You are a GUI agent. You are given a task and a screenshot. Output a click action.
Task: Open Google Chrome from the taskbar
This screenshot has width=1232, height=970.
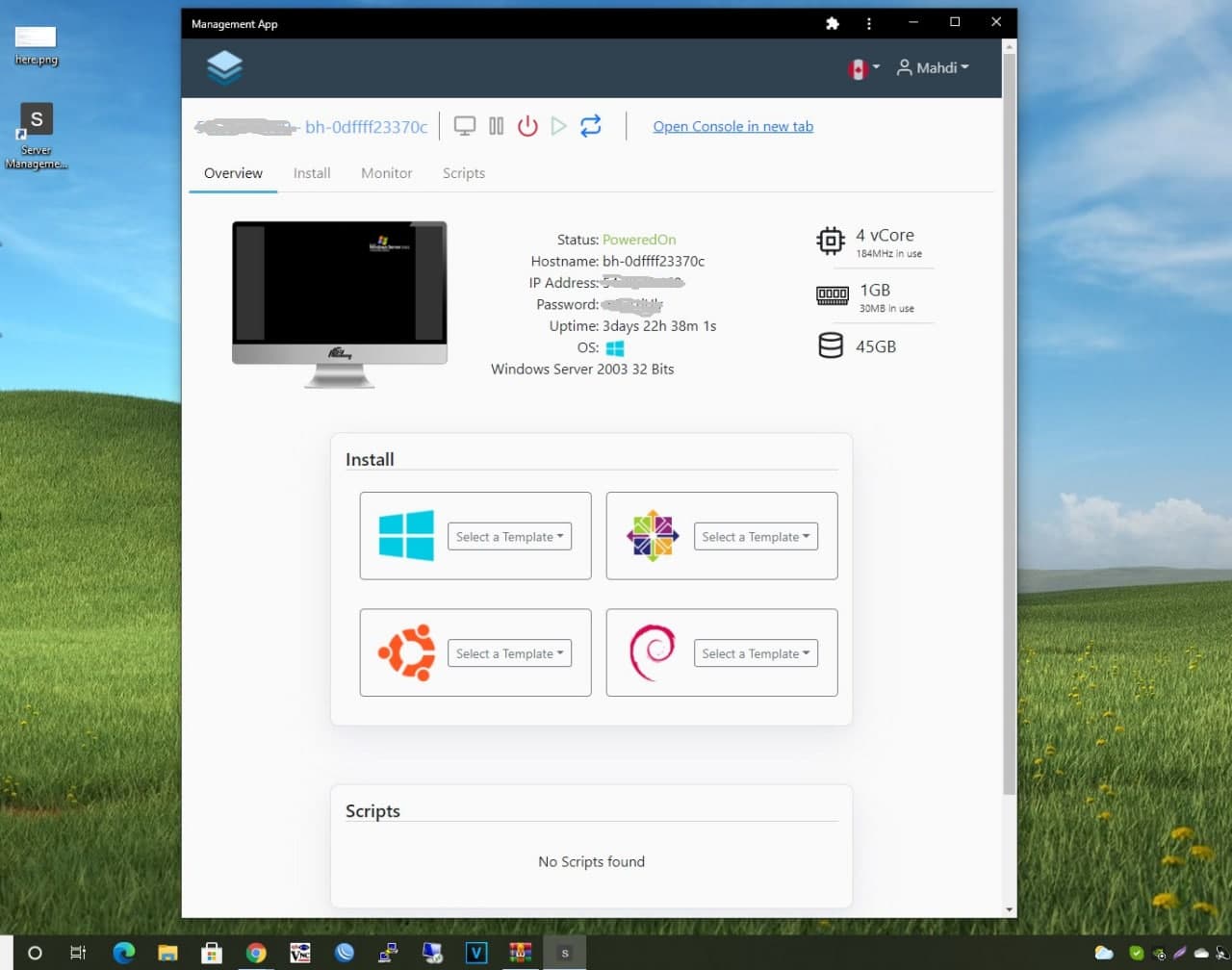point(256,953)
